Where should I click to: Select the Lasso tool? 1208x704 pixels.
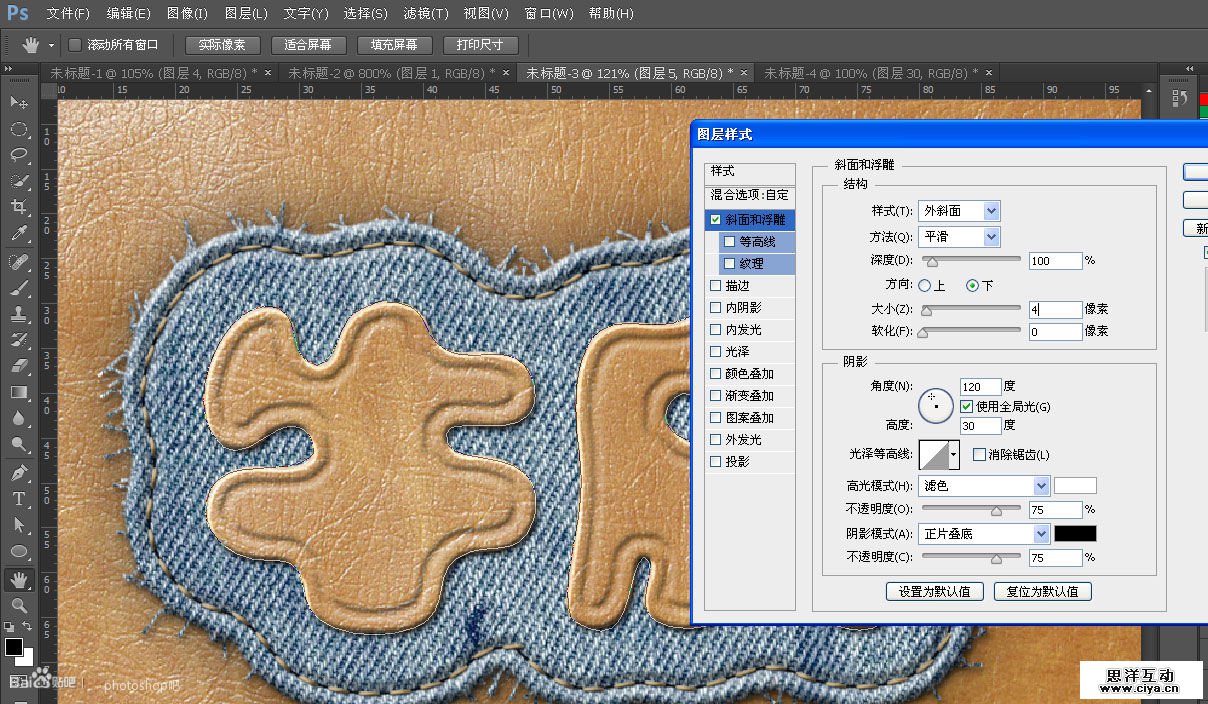tap(18, 155)
